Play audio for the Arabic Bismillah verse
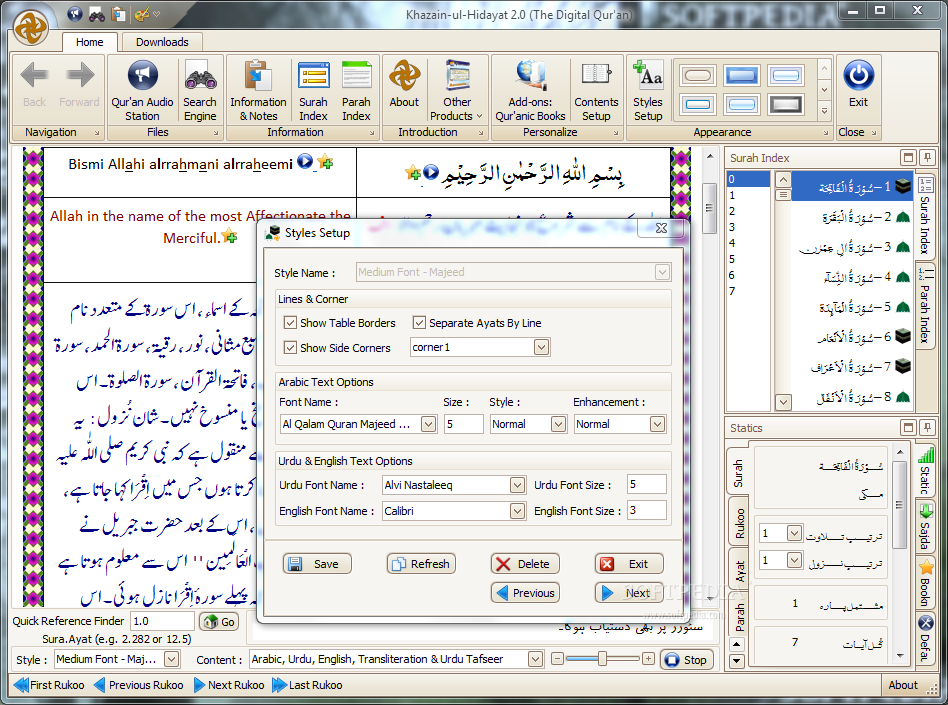Viewport: 948px width, 705px height. (430, 172)
